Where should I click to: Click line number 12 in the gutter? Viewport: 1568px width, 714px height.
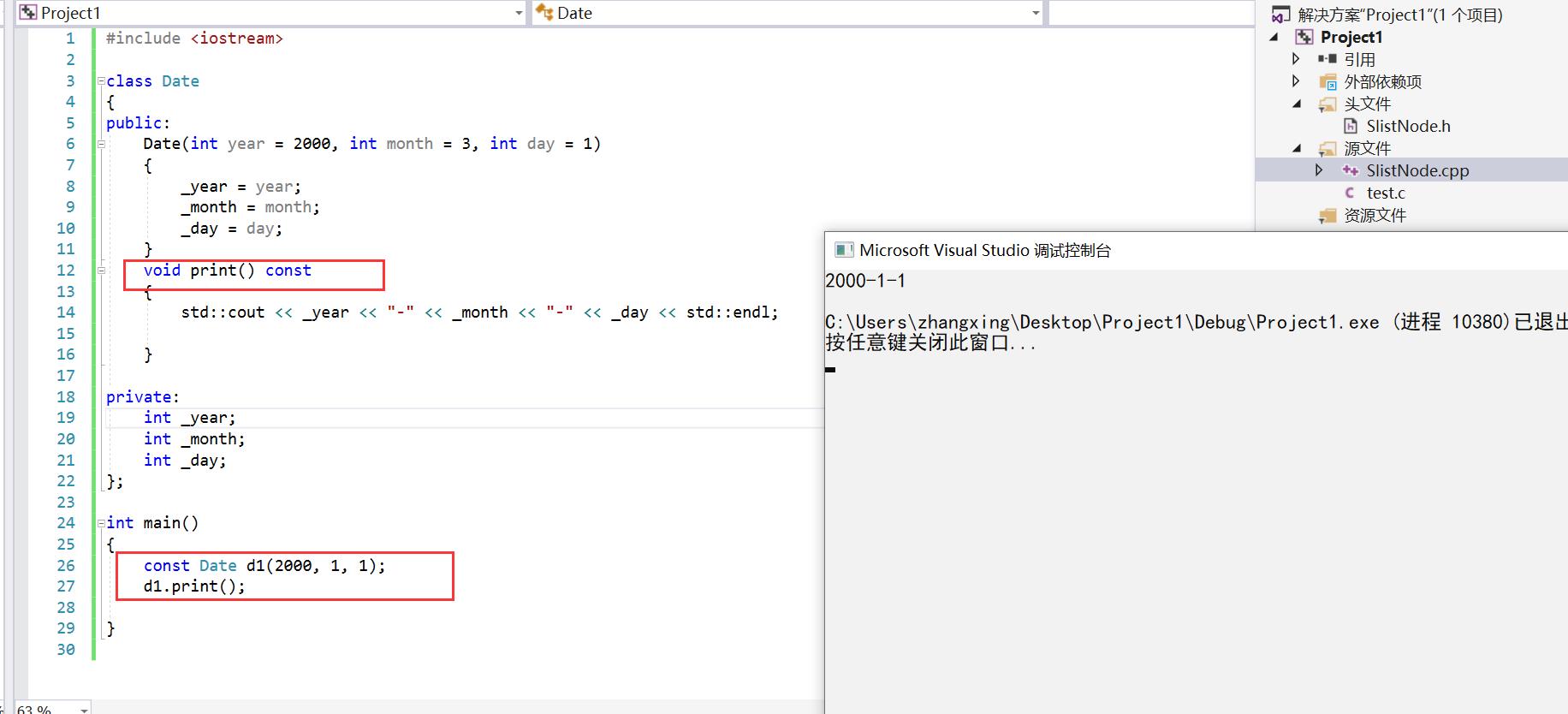(66, 271)
